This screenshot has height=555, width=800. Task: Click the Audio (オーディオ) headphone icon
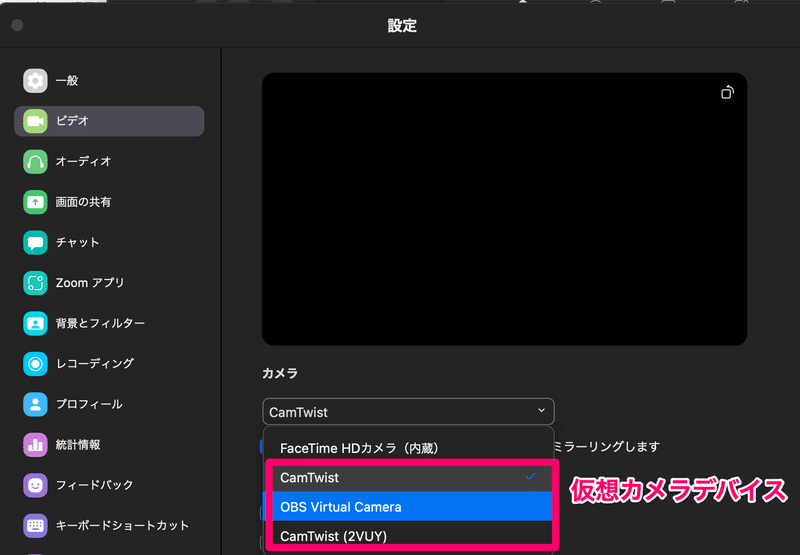[35, 162]
